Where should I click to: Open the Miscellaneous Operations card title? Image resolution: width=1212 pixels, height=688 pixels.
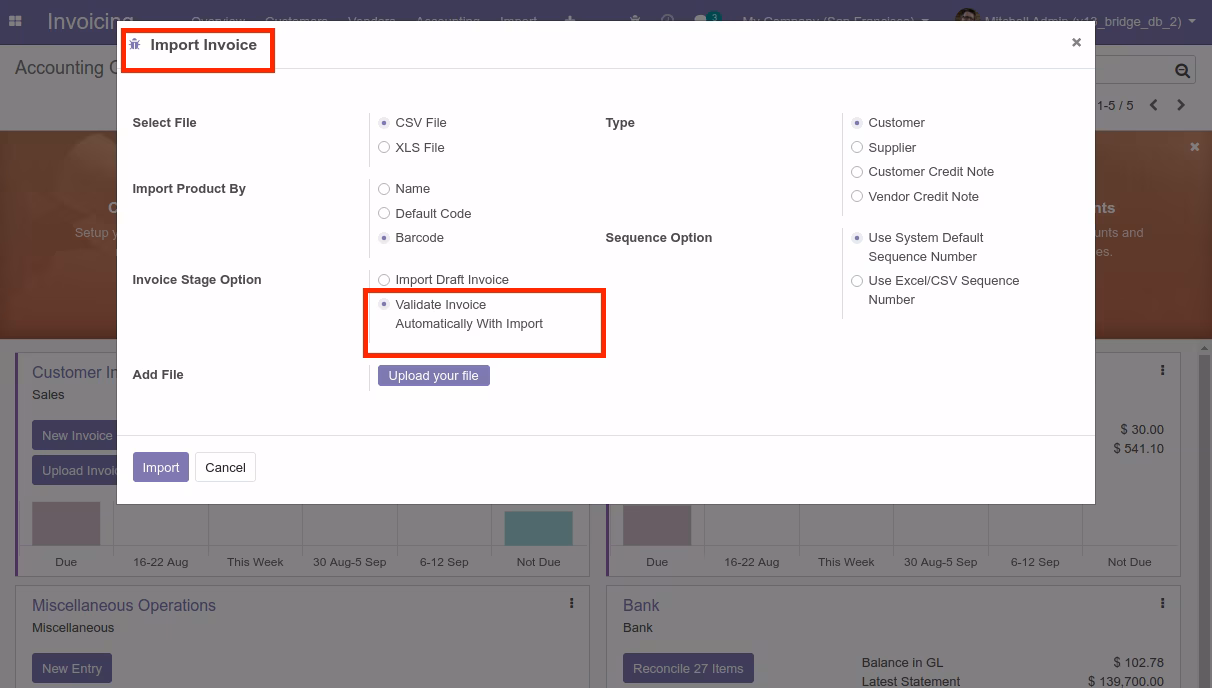click(x=124, y=605)
